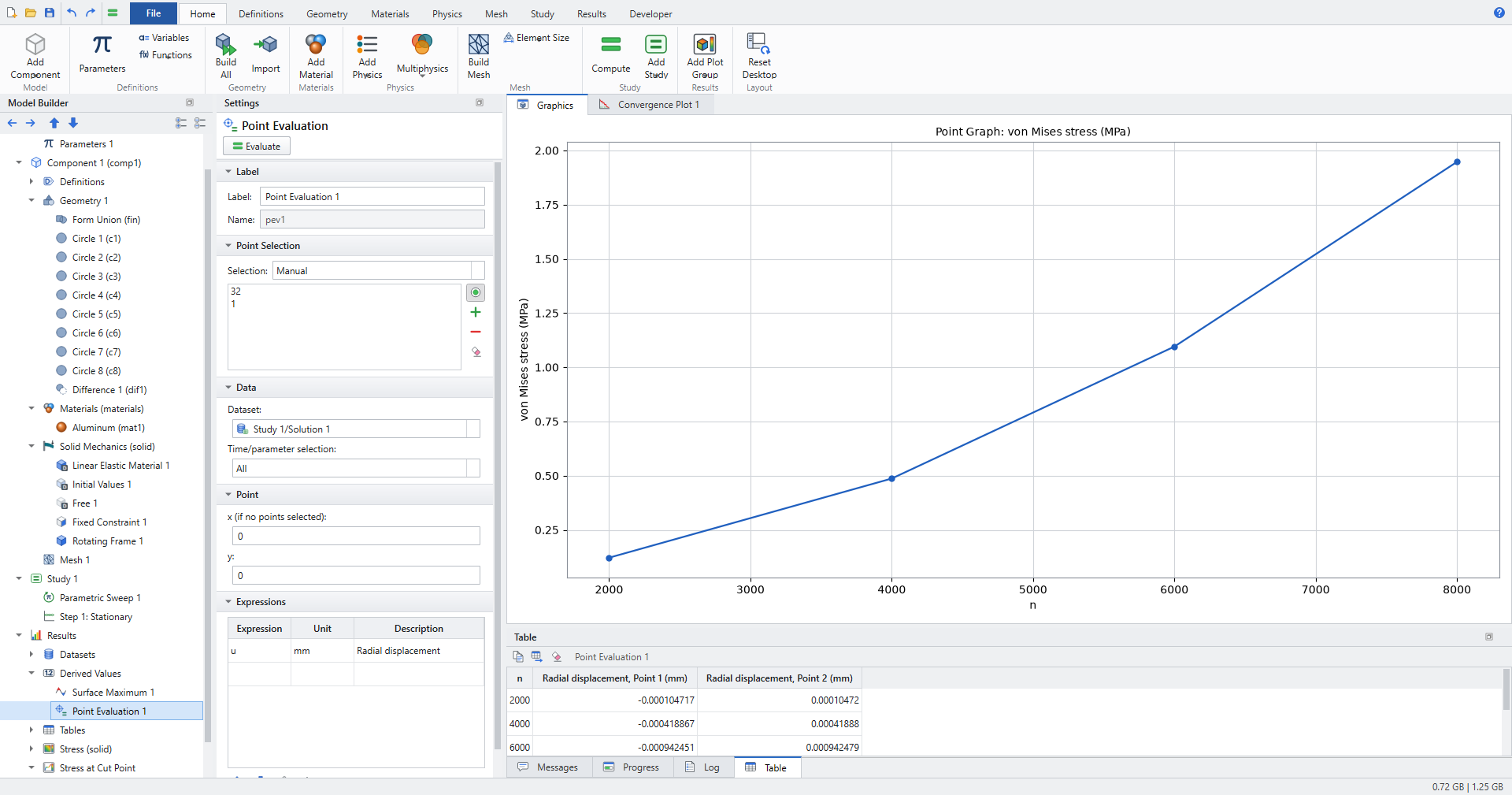Click the y coordinate input field

[x=356, y=575]
